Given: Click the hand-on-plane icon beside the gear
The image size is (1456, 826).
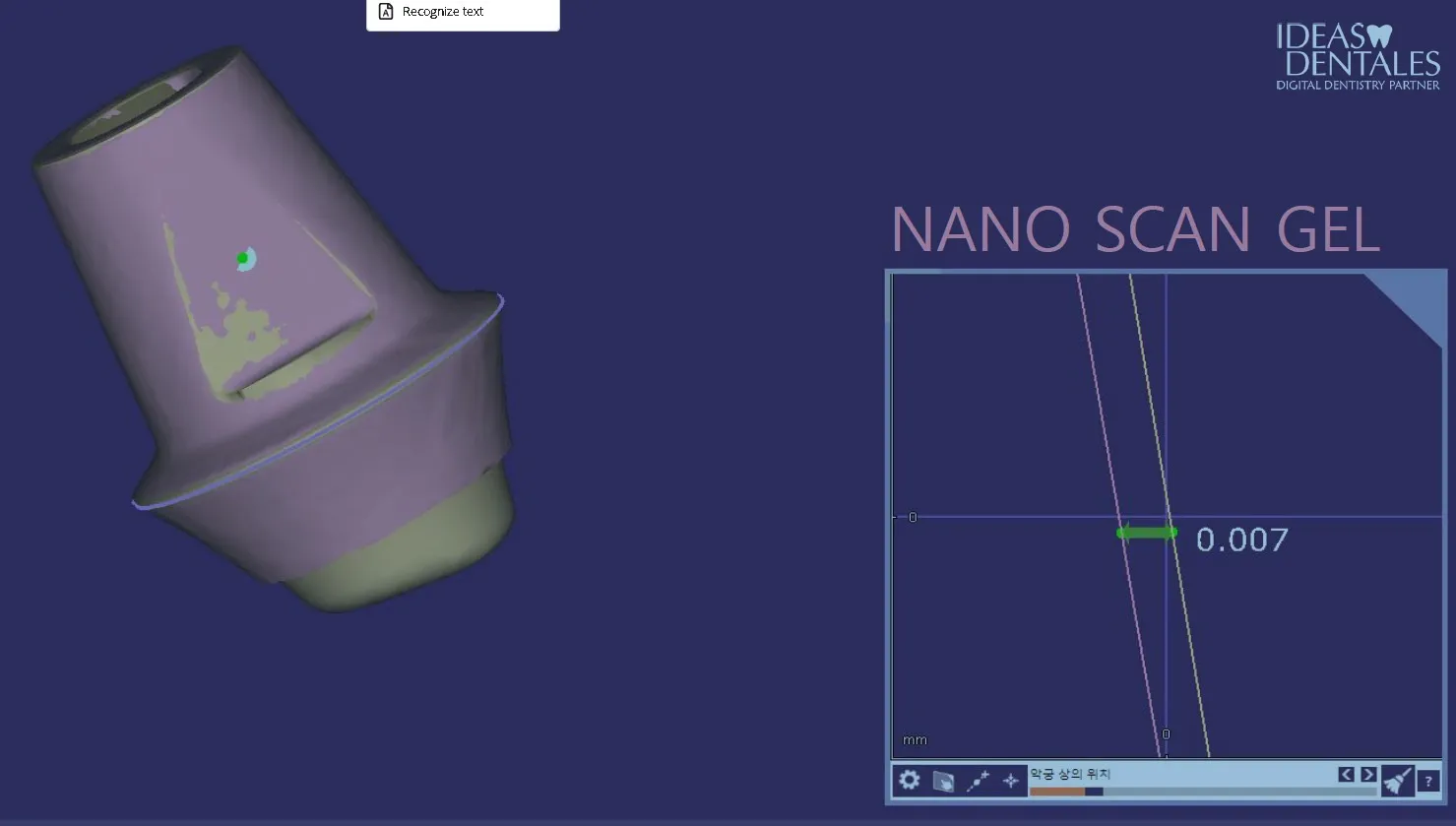Looking at the screenshot, I should (x=943, y=782).
